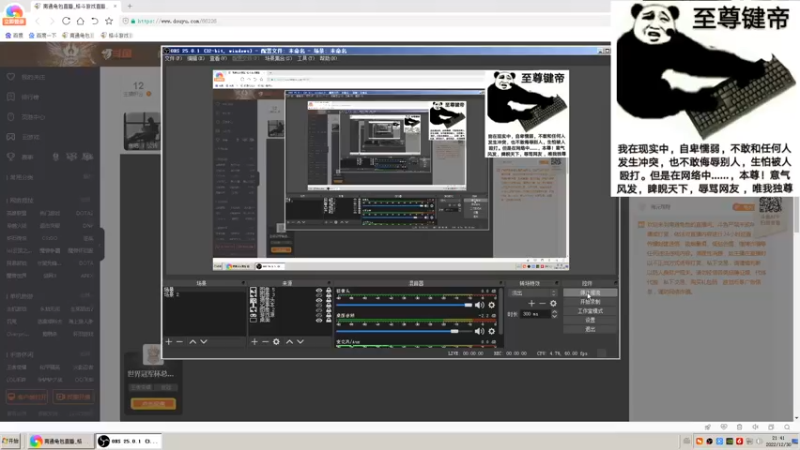The image size is (800, 450).
Task: Move the scene up with the scenes panel up arrow
Action: click(x=193, y=341)
